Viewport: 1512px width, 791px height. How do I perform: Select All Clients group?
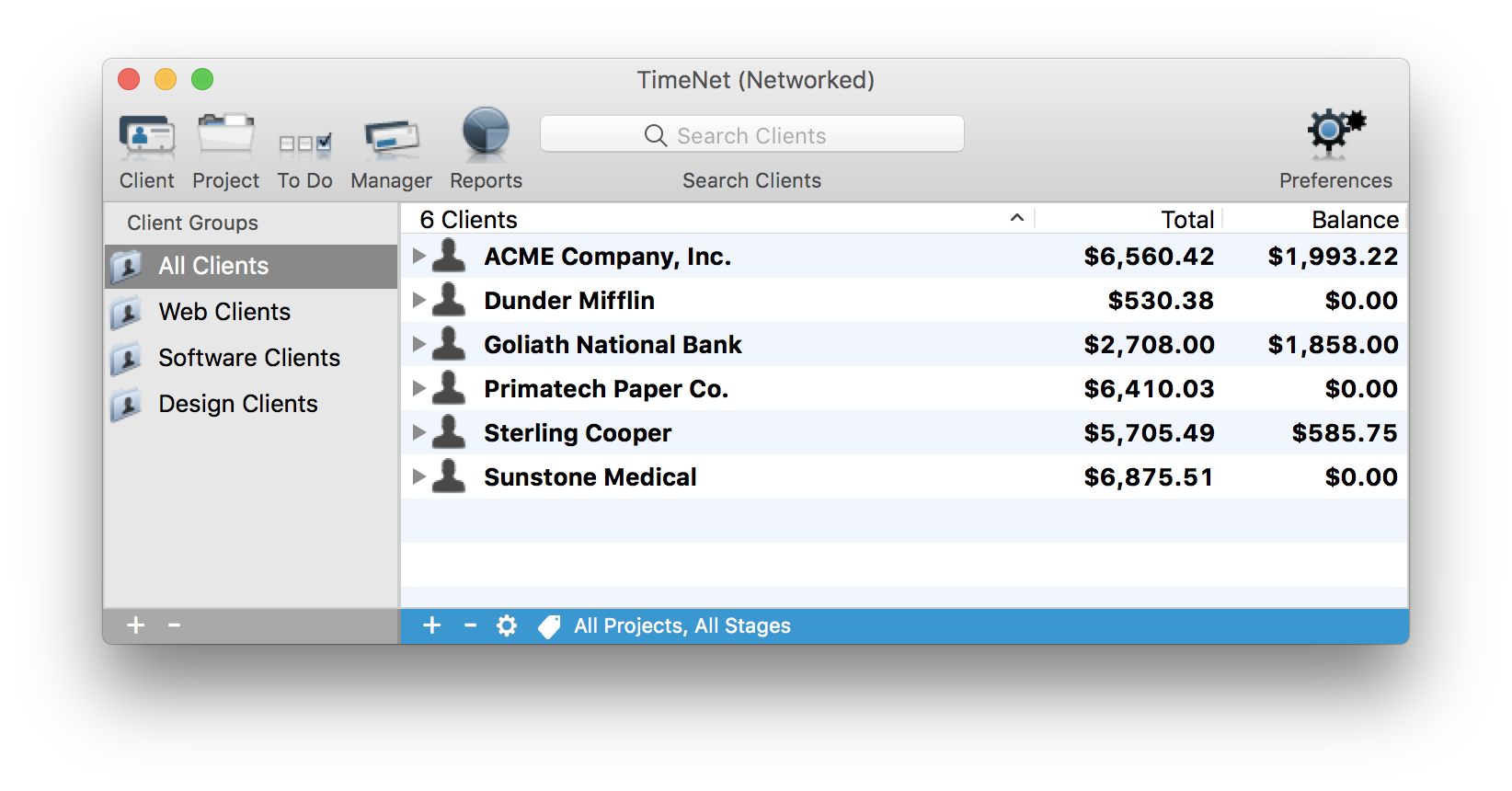click(251, 267)
